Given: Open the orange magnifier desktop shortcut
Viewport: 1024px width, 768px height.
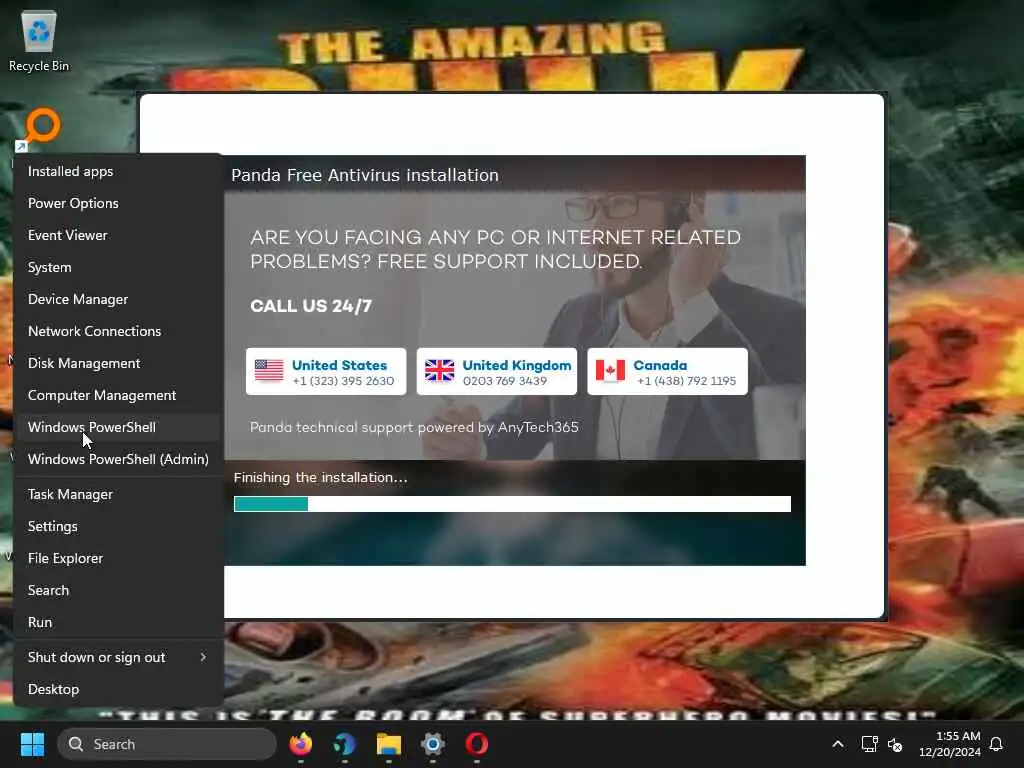Looking at the screenshot, I should [x=39, y=129].
